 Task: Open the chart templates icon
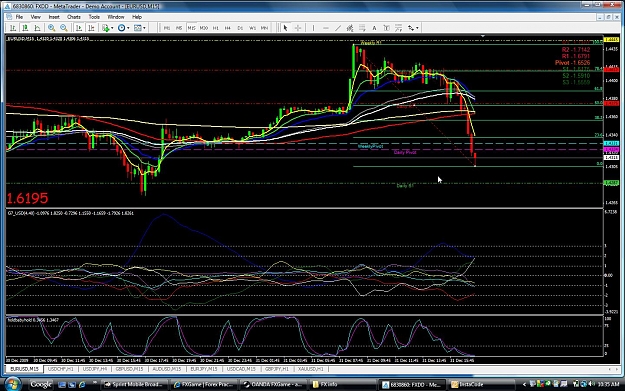point(138,28)
